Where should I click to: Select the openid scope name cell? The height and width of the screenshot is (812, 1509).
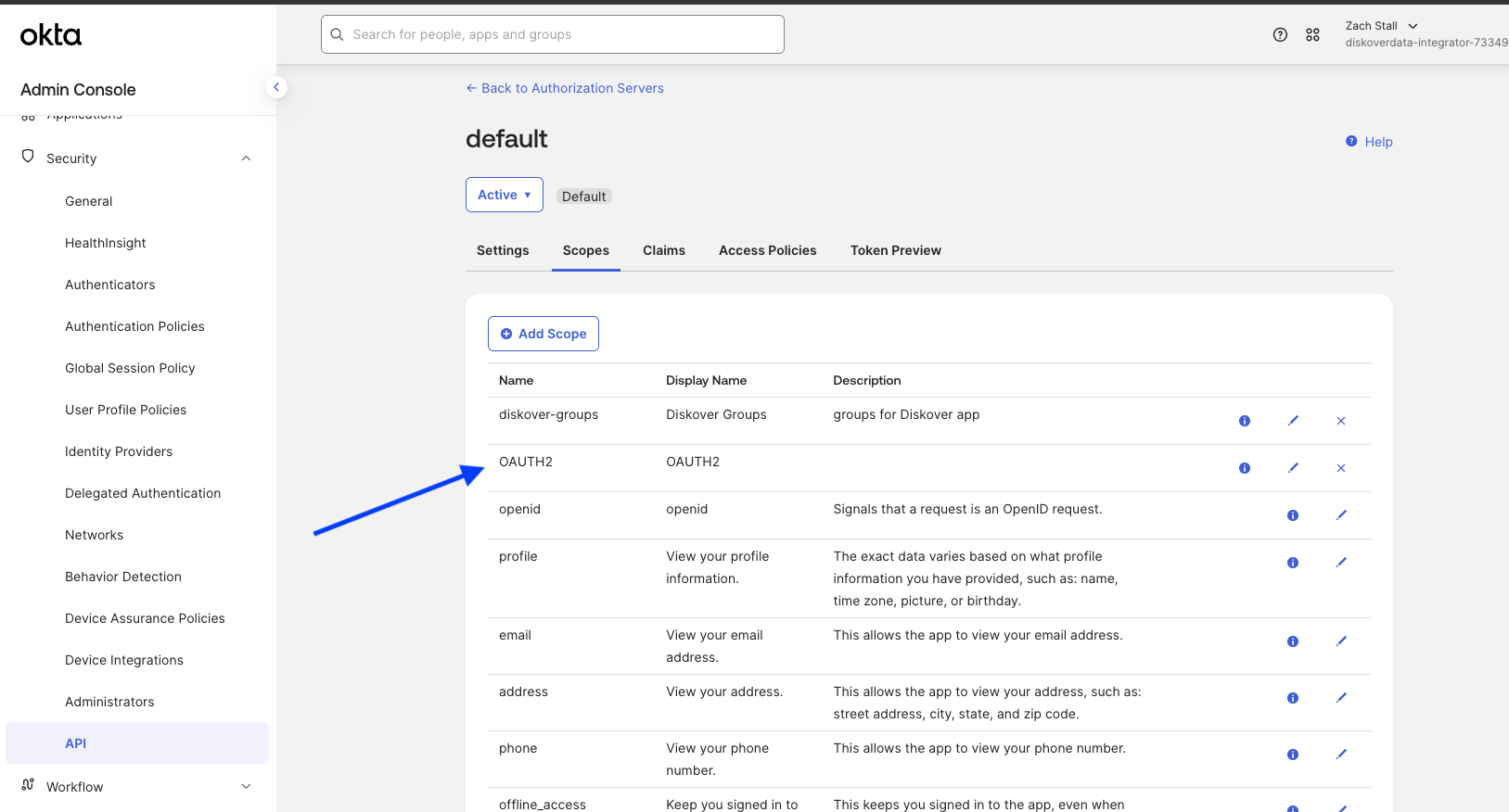tap(520, 509)
